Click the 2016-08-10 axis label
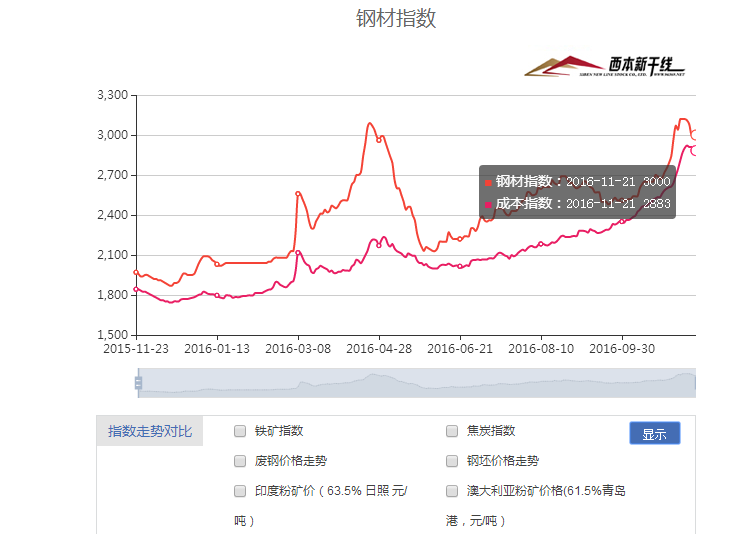The width and height of the screenshot is (732, 534). (x=541, y=349)
